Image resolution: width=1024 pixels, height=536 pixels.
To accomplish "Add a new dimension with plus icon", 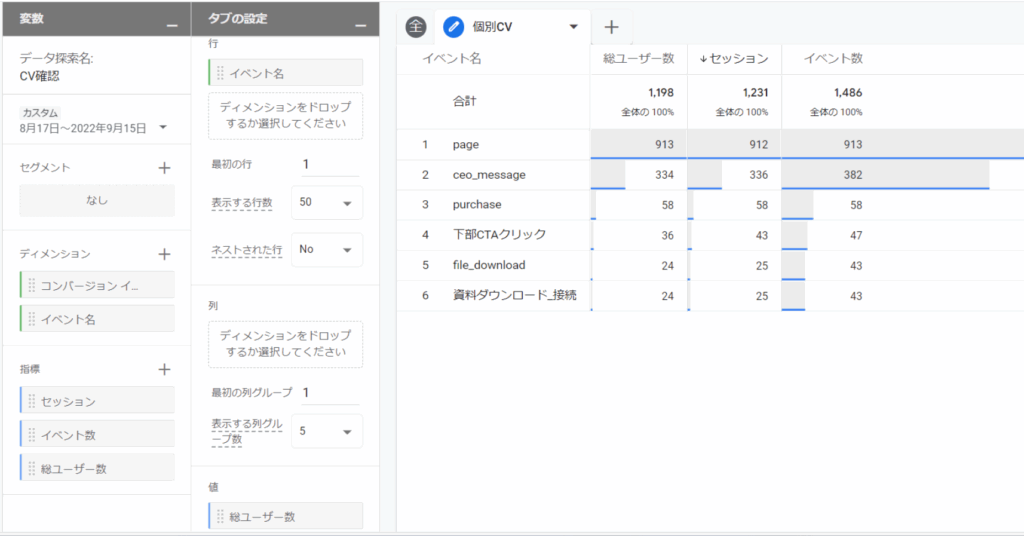I will (x=164, y=254).
